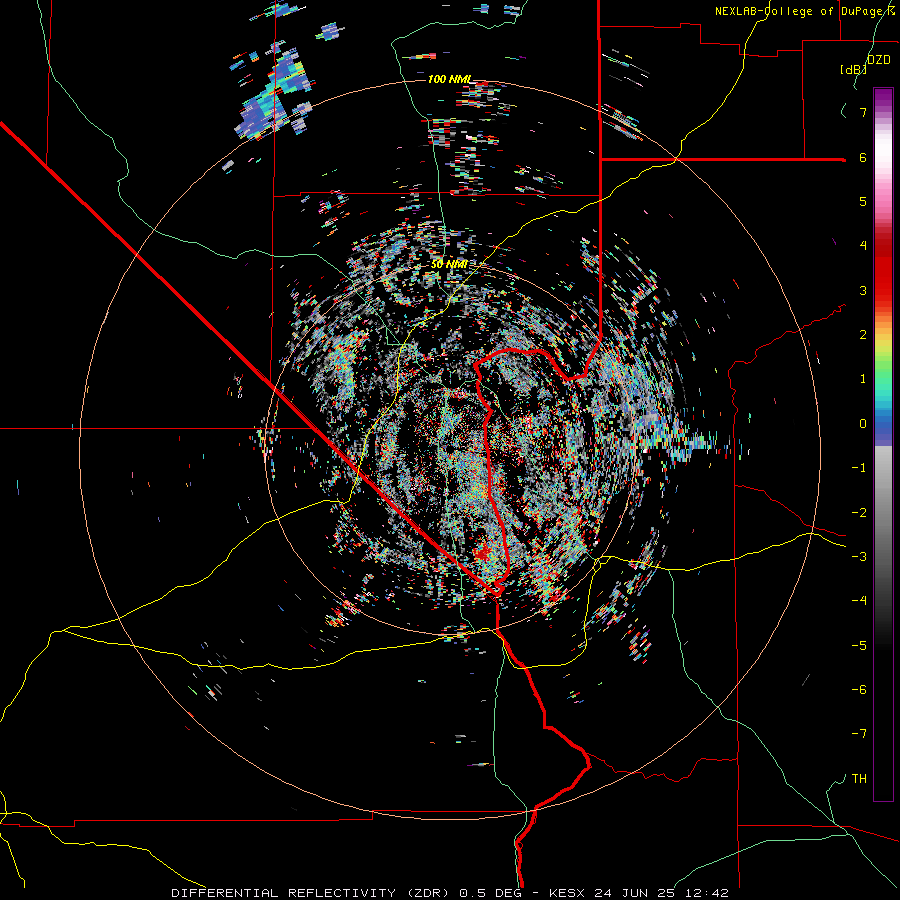
Task: Click the 0.5 DEG elevation text in caption
Action: pos(490,893)
